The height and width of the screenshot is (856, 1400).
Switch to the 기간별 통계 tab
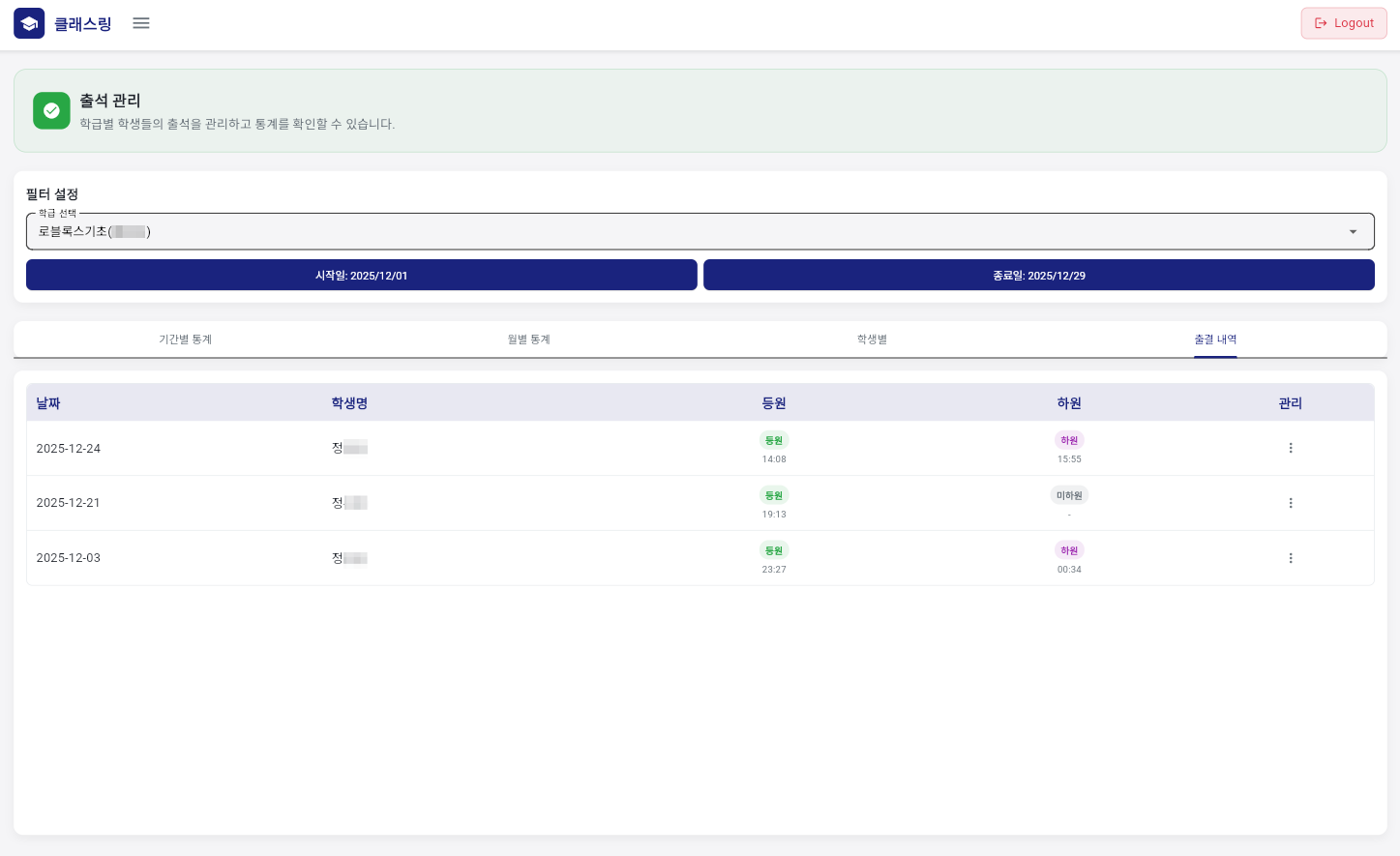[x=185, y=339]
